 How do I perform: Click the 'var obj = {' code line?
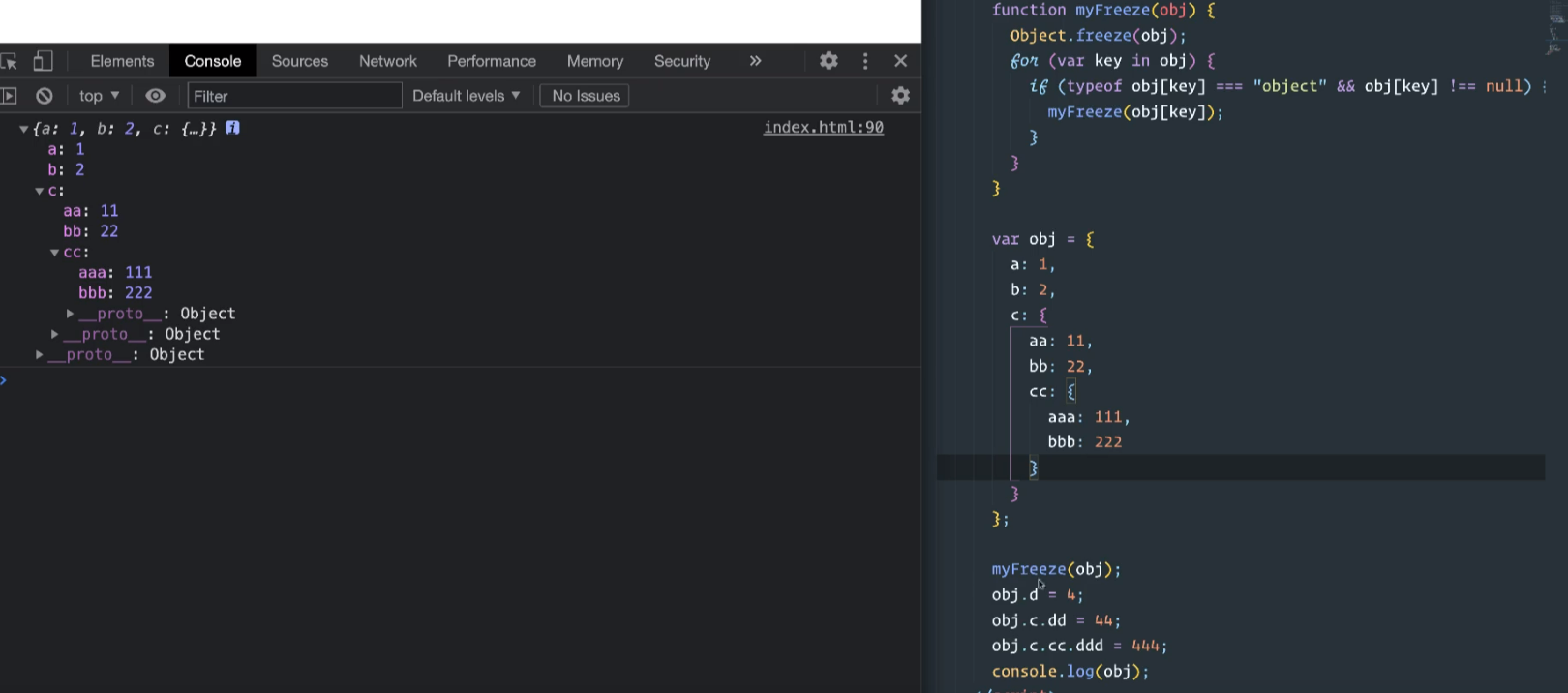[1042, 239]
